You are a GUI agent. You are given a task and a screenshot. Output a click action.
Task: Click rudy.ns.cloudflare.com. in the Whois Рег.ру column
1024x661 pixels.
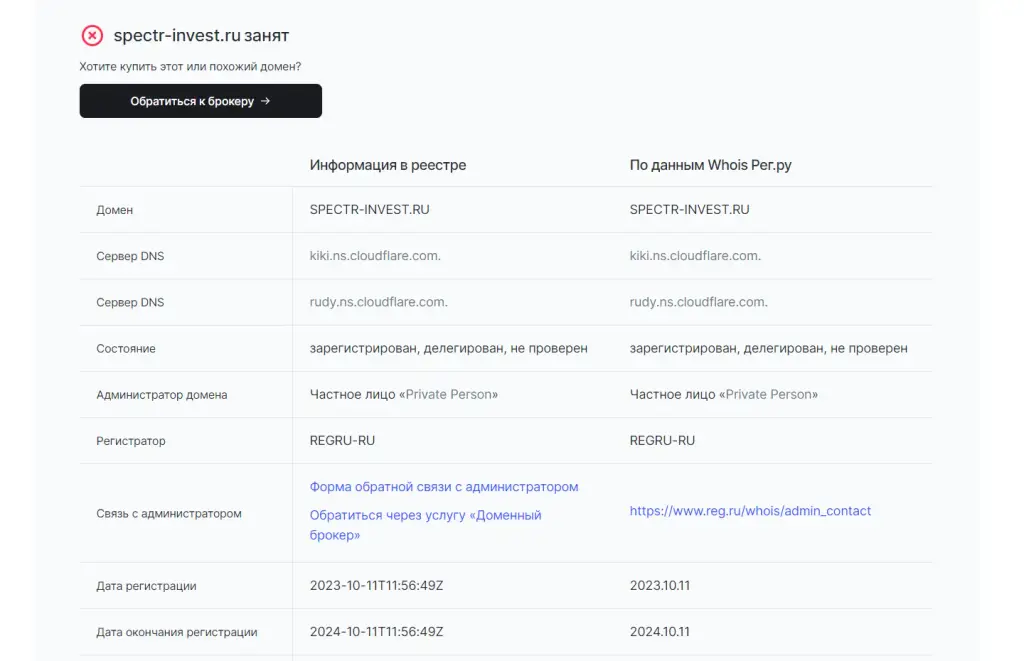[x=699, y=302]
